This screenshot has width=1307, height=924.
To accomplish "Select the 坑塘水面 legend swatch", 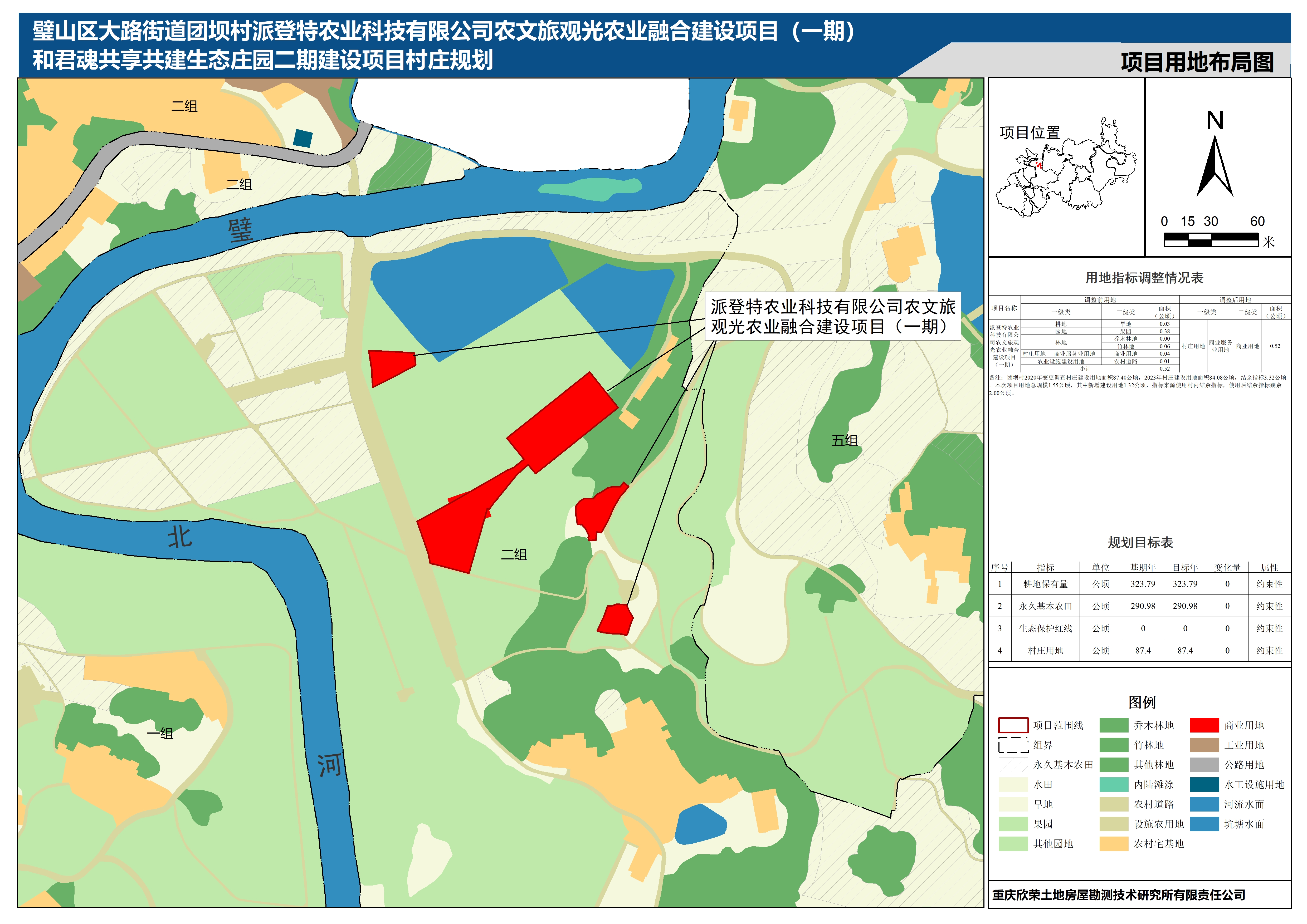I will [x=1204, y=824].
